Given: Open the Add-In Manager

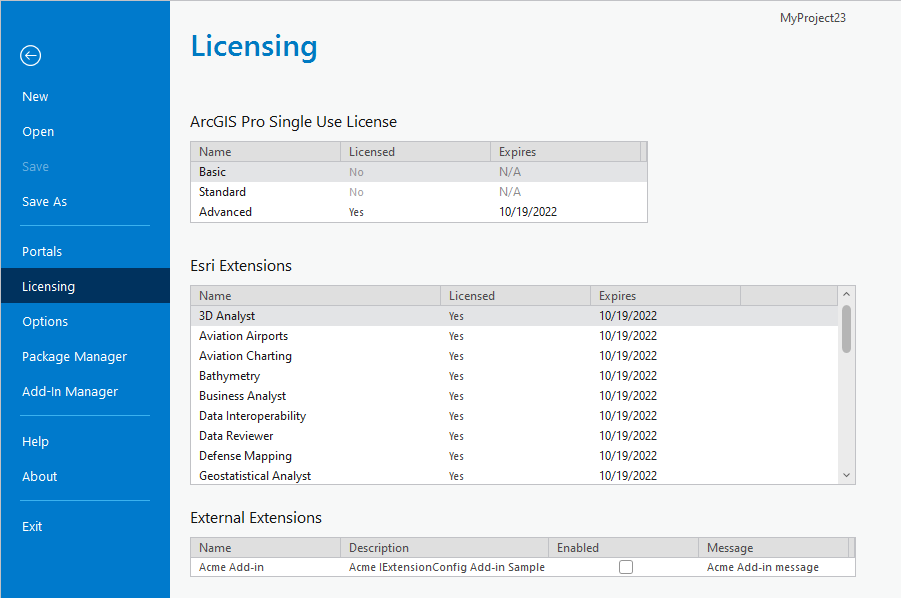Looking at the screenshot, I should click(x=70, y=391).
